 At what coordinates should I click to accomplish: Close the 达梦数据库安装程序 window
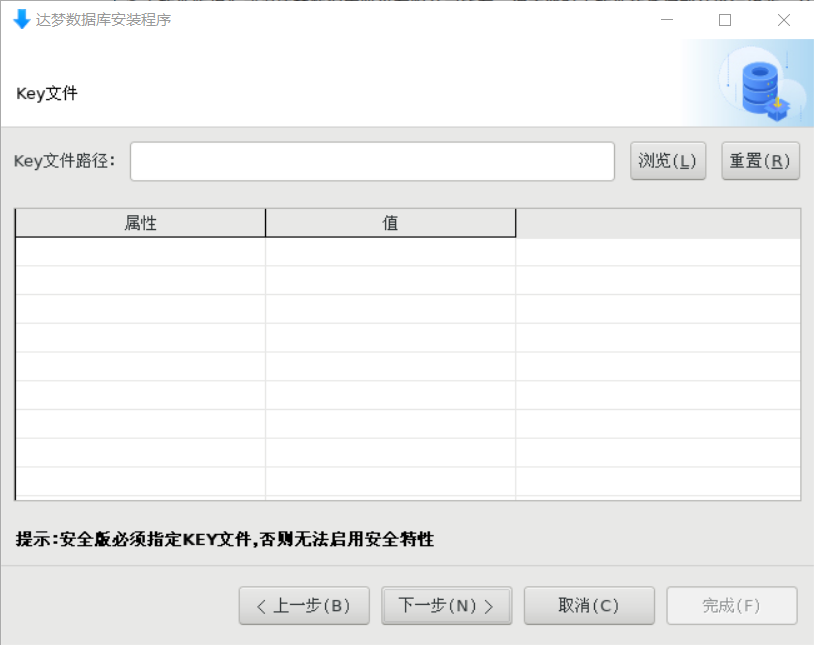(784, 20)
